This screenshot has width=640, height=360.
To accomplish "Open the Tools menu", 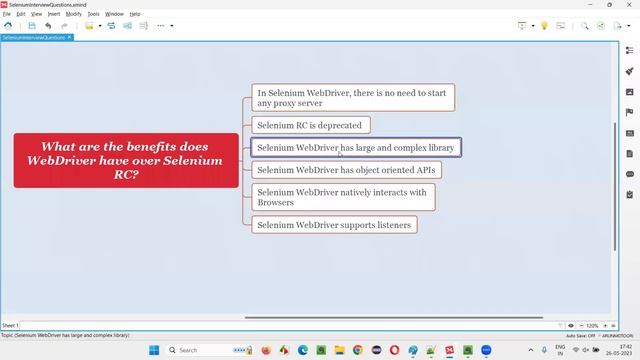I will click(93, 14).
